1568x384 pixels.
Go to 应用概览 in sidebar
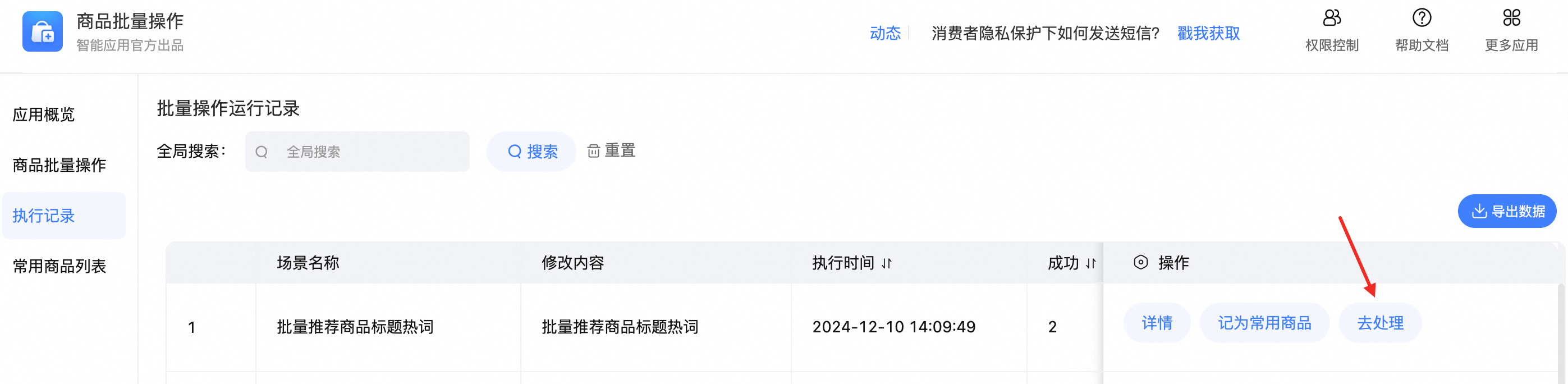(x=44, y=115)
